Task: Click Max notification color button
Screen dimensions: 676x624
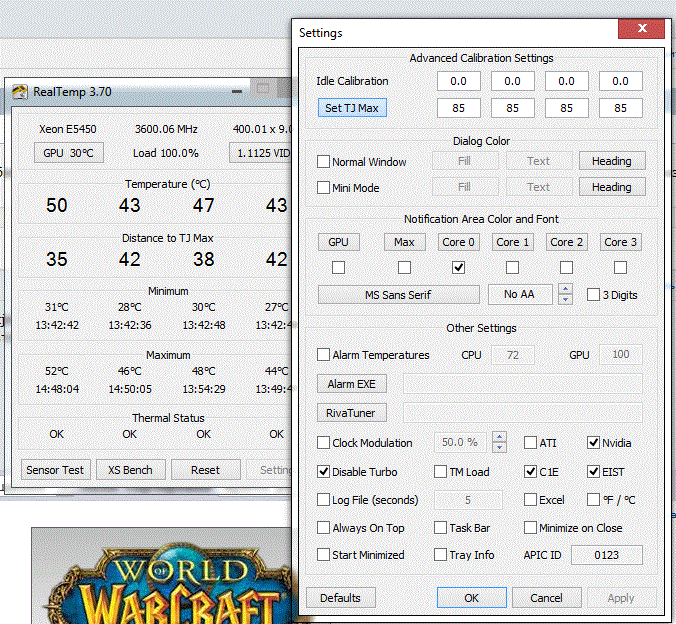Action: 405,242
